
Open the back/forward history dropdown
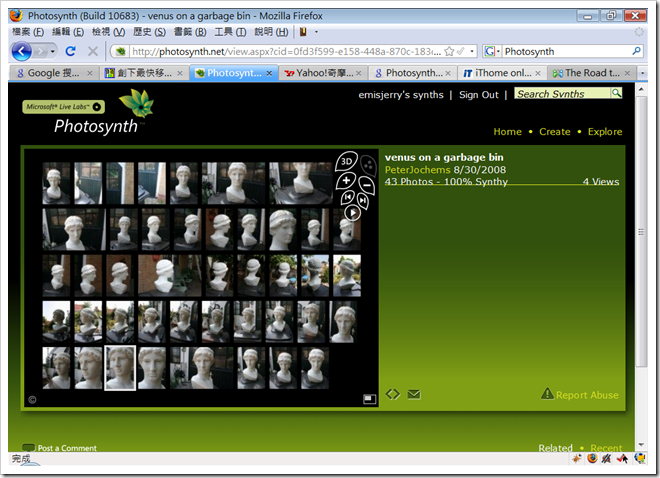[x=53, y=52]
